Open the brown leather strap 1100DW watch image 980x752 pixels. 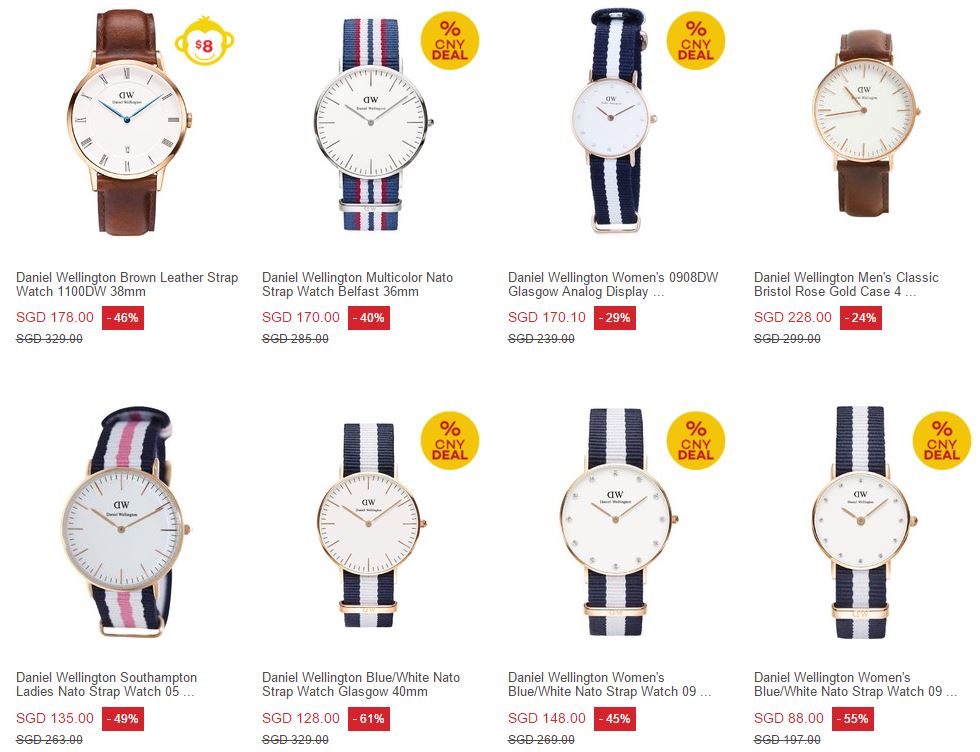[x=128, y=123]
